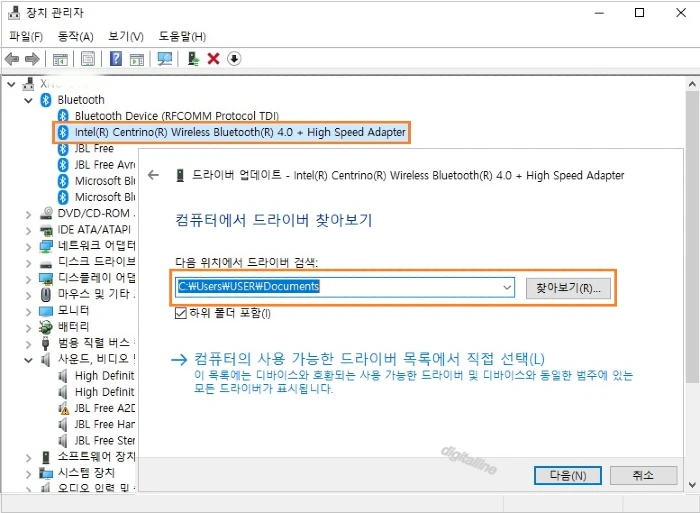Expand the 모니터 category
700x513 pixels.
(29, 312)
